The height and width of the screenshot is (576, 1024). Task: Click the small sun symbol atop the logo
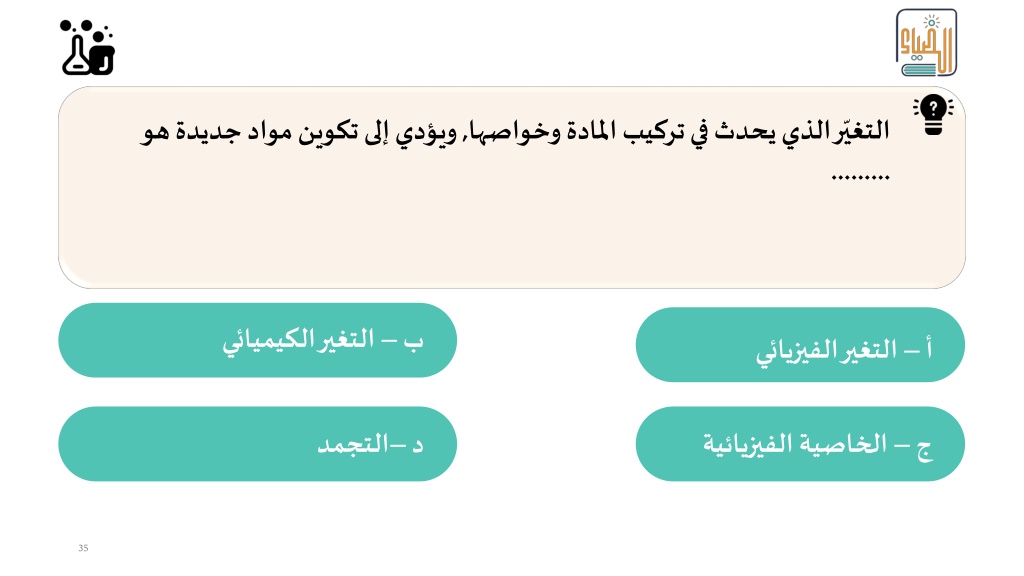[931, 22]
